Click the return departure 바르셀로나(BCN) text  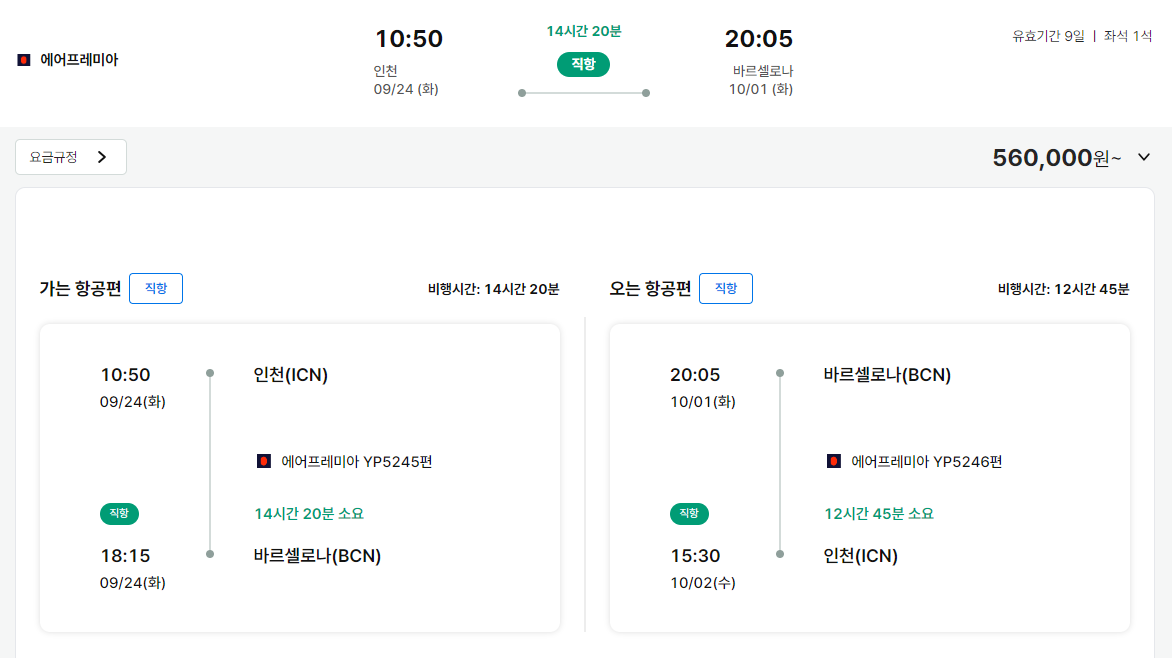tap(887, 375)
